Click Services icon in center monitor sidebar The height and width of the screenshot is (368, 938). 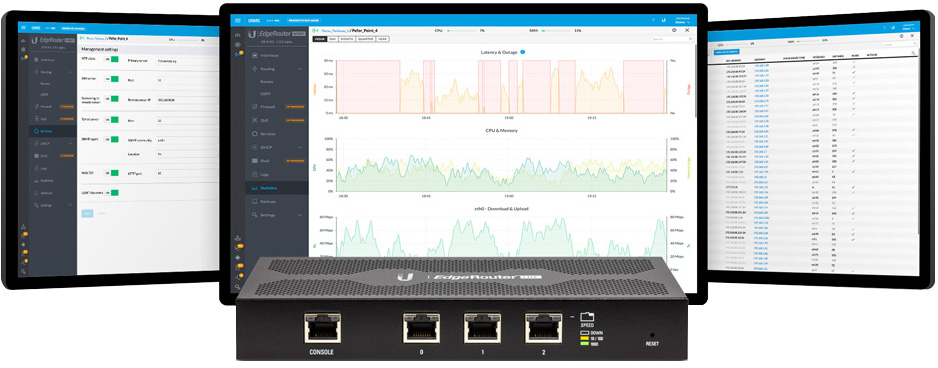[x=254, y=134]
